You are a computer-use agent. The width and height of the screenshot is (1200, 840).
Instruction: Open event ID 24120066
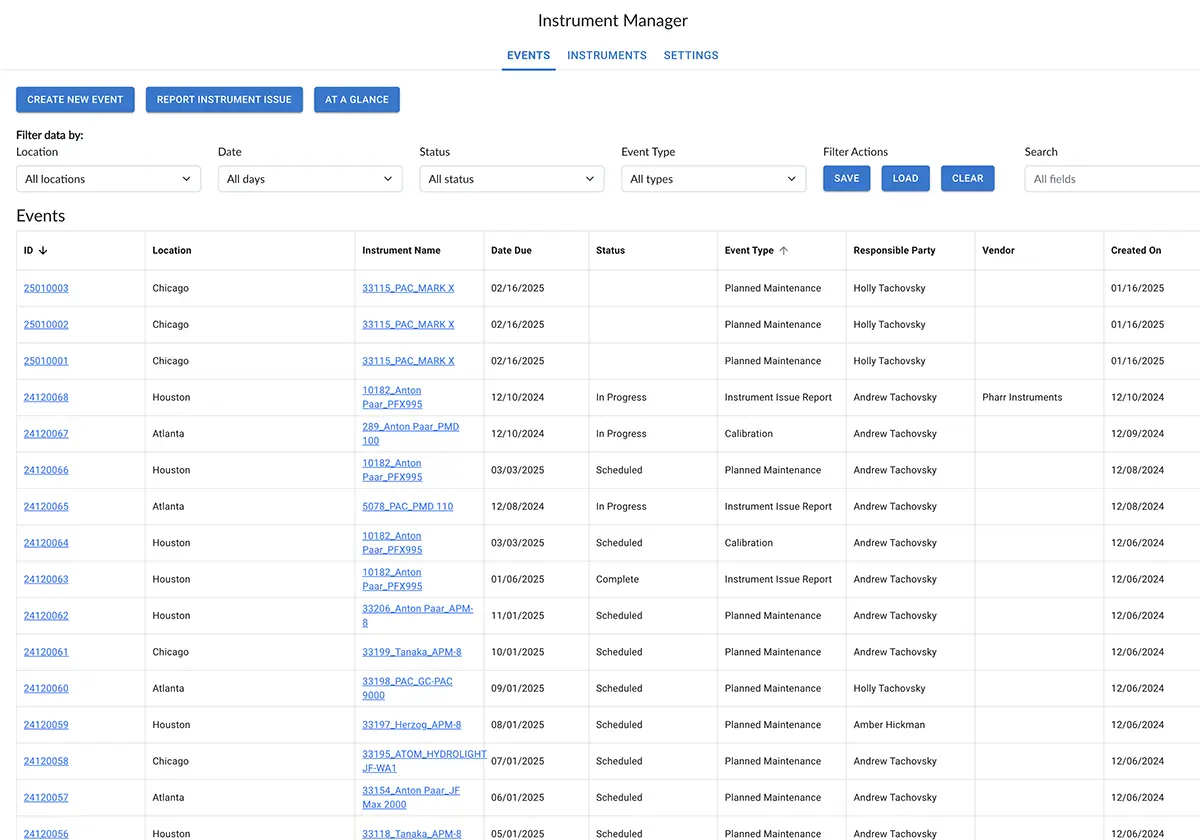(x=46, y=470)
